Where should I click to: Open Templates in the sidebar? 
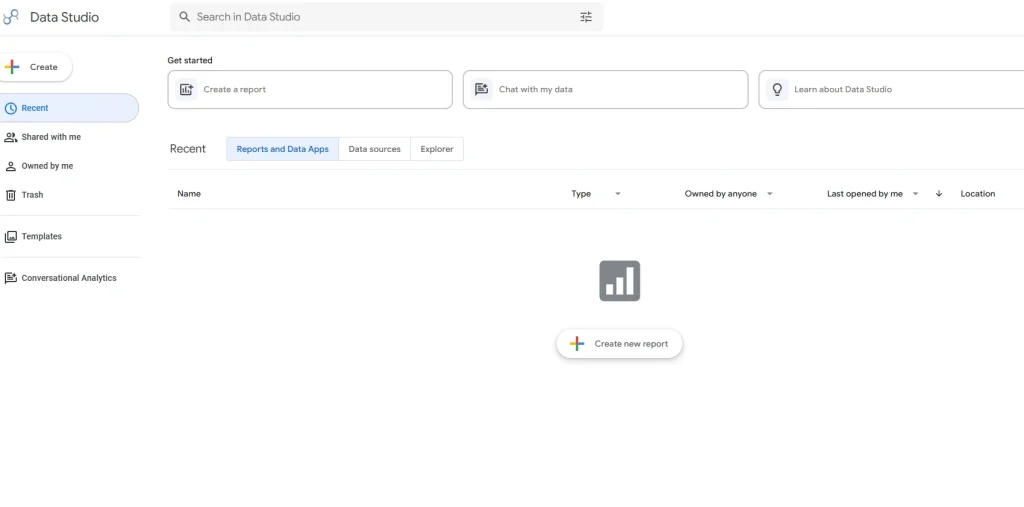[69, 237]
